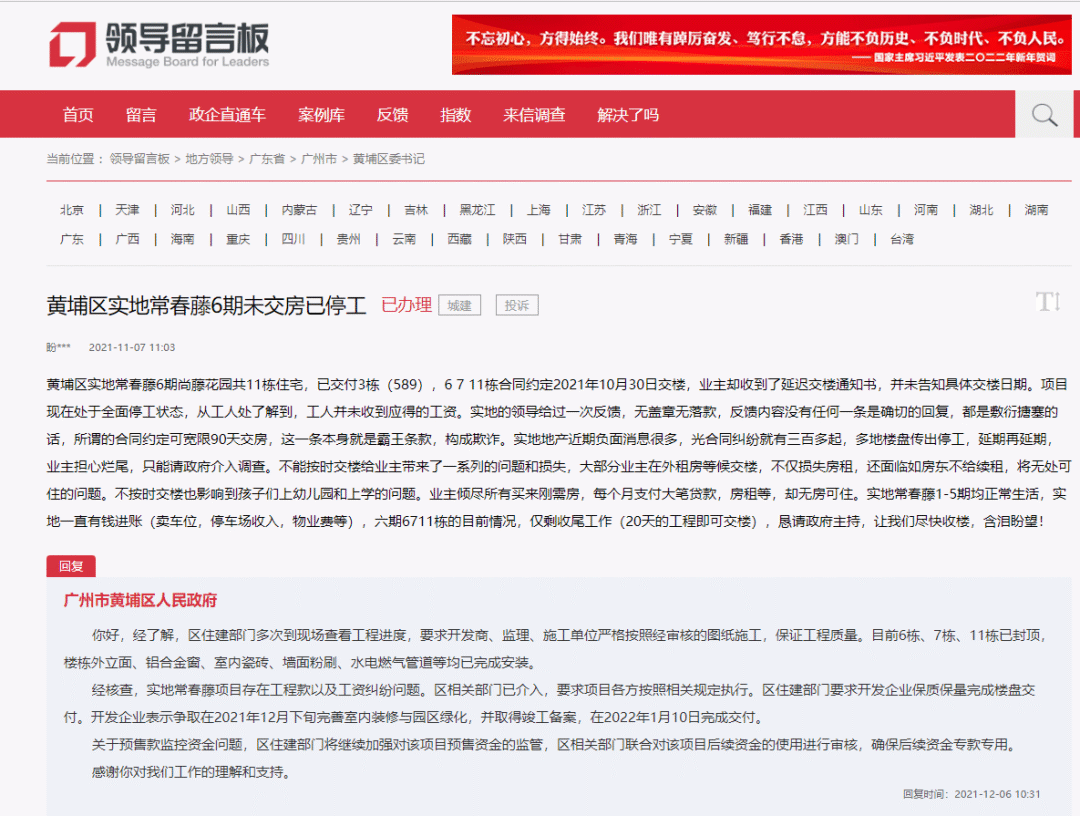Select the 青海 region link
This screenshot has height=816, width=1080.
pyautogui.click(x=625, y=240)
